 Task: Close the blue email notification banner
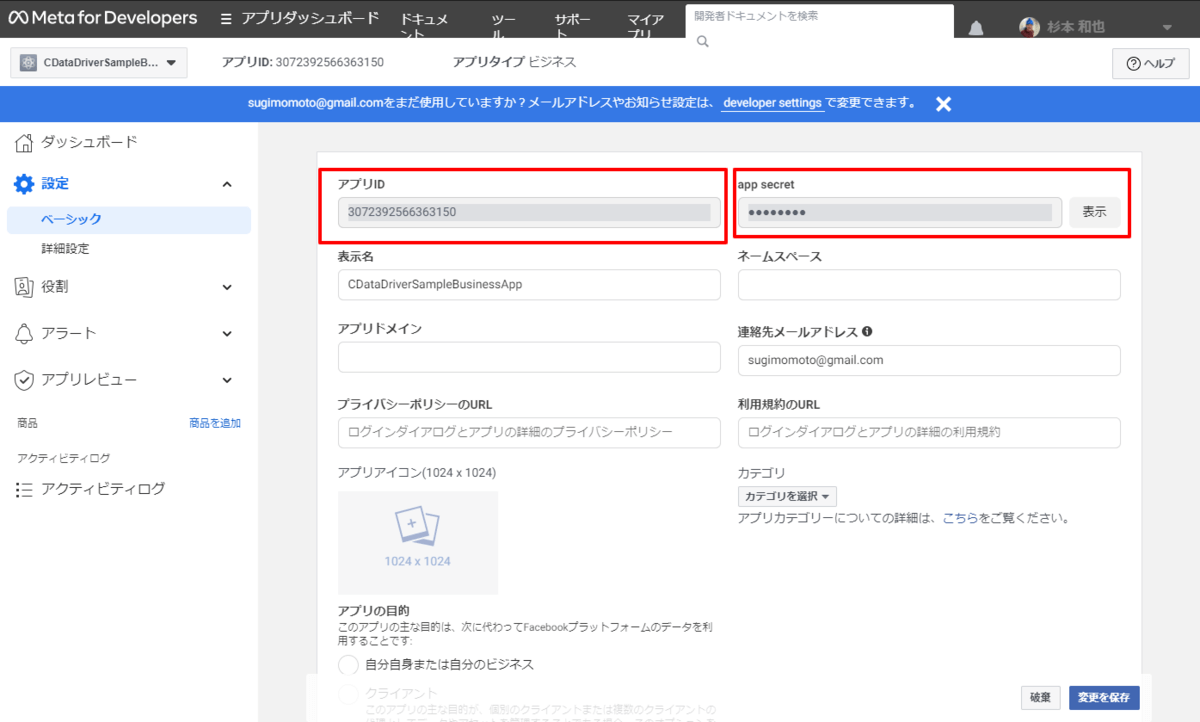(943, 103)
